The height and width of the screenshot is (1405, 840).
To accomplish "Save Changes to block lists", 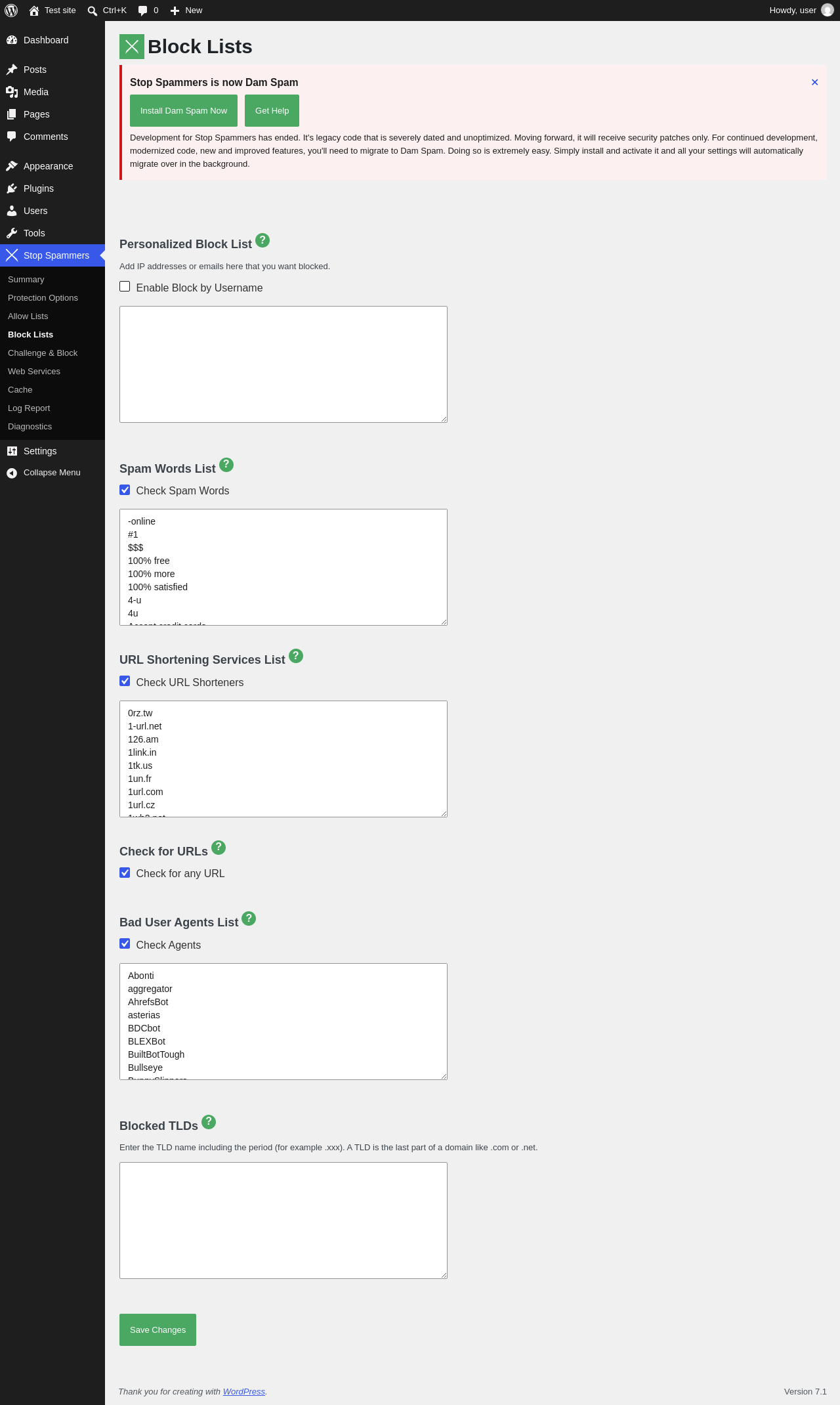I will pyautogui.click(x=157, y=1329).
